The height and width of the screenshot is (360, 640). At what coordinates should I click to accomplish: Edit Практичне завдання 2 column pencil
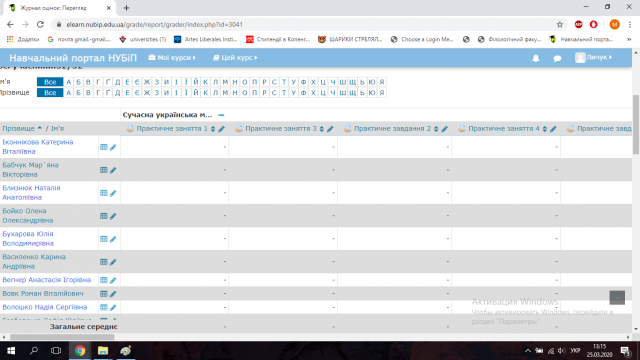pyautogui.click(x=444, y=129)
